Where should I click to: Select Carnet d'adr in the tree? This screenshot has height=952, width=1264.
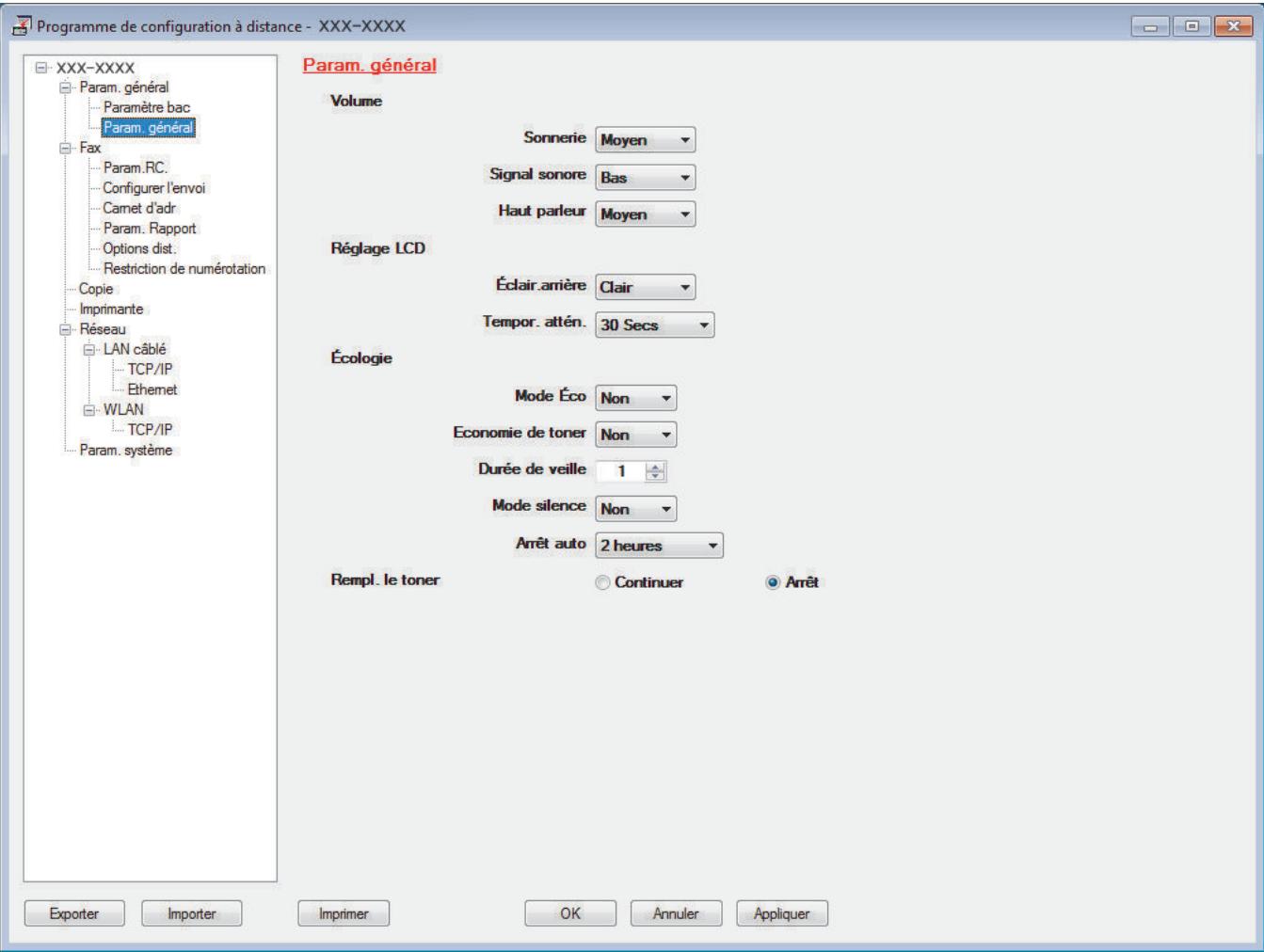139,208
